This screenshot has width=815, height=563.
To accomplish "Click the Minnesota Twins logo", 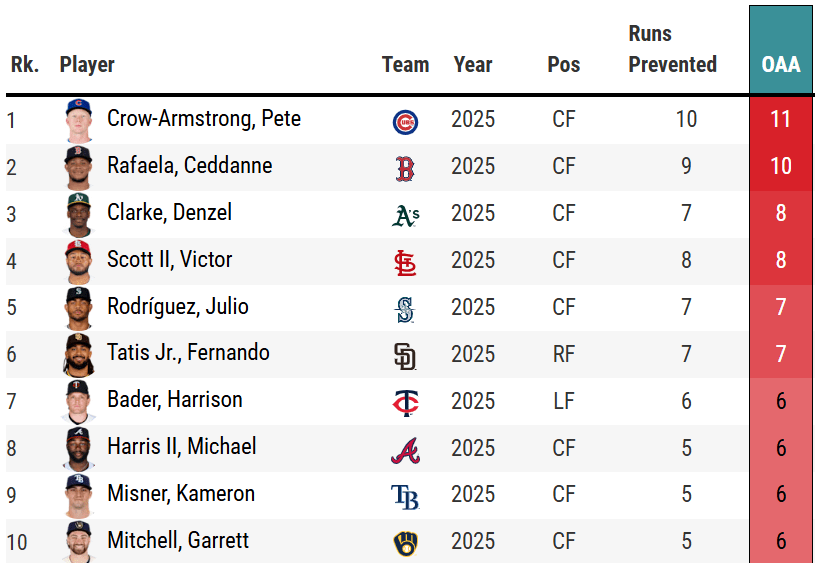I will [405, 403].
